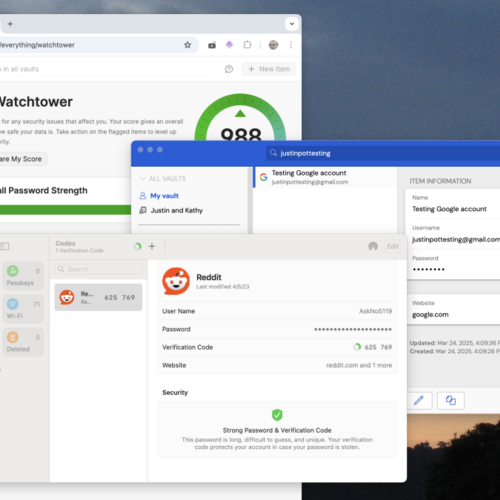The width and height of the screenshot is (500, 500).
Task: Click the large Reddit icon in details
Action: coord(176,281)
